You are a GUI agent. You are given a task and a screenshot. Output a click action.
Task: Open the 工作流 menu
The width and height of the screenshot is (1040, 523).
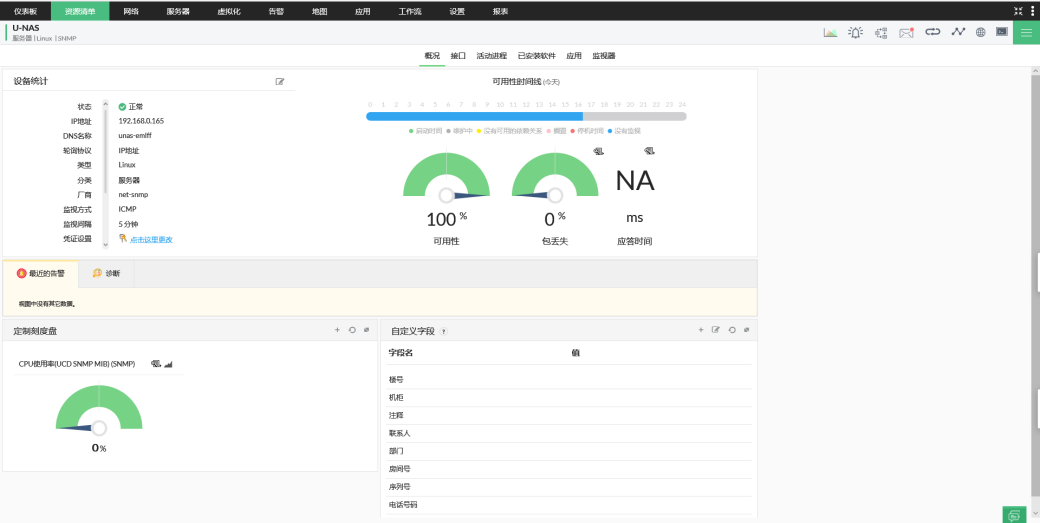coord(410,11)
